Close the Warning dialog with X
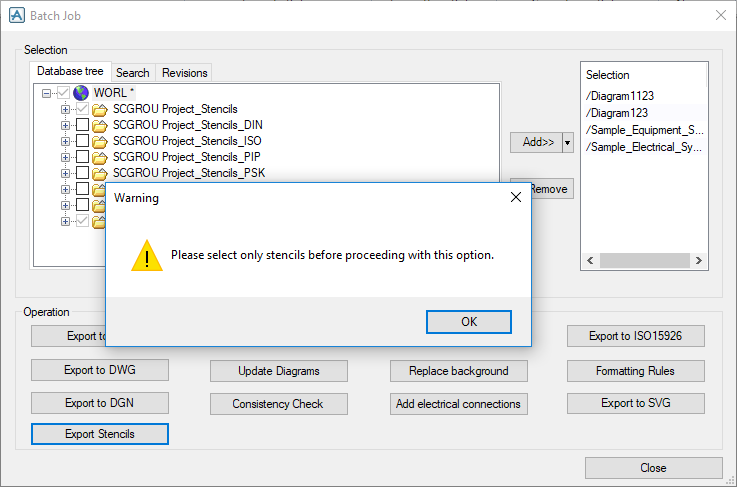 (516, 197)
